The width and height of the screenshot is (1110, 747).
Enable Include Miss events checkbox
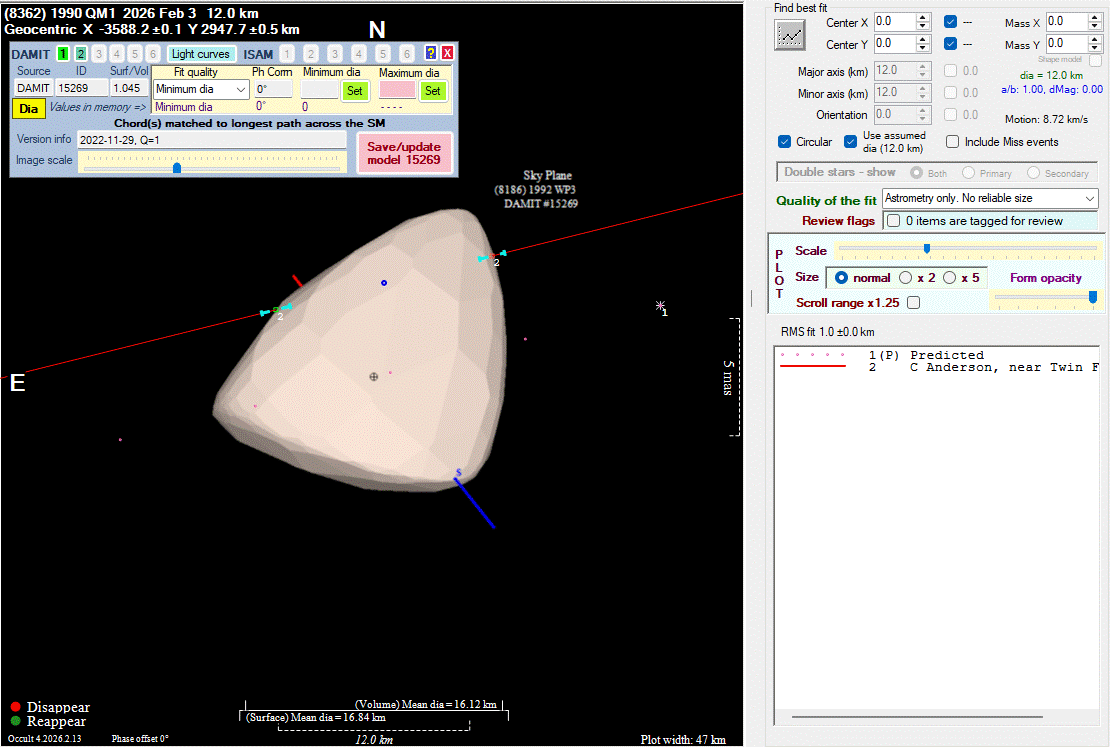tap(953, 142)
